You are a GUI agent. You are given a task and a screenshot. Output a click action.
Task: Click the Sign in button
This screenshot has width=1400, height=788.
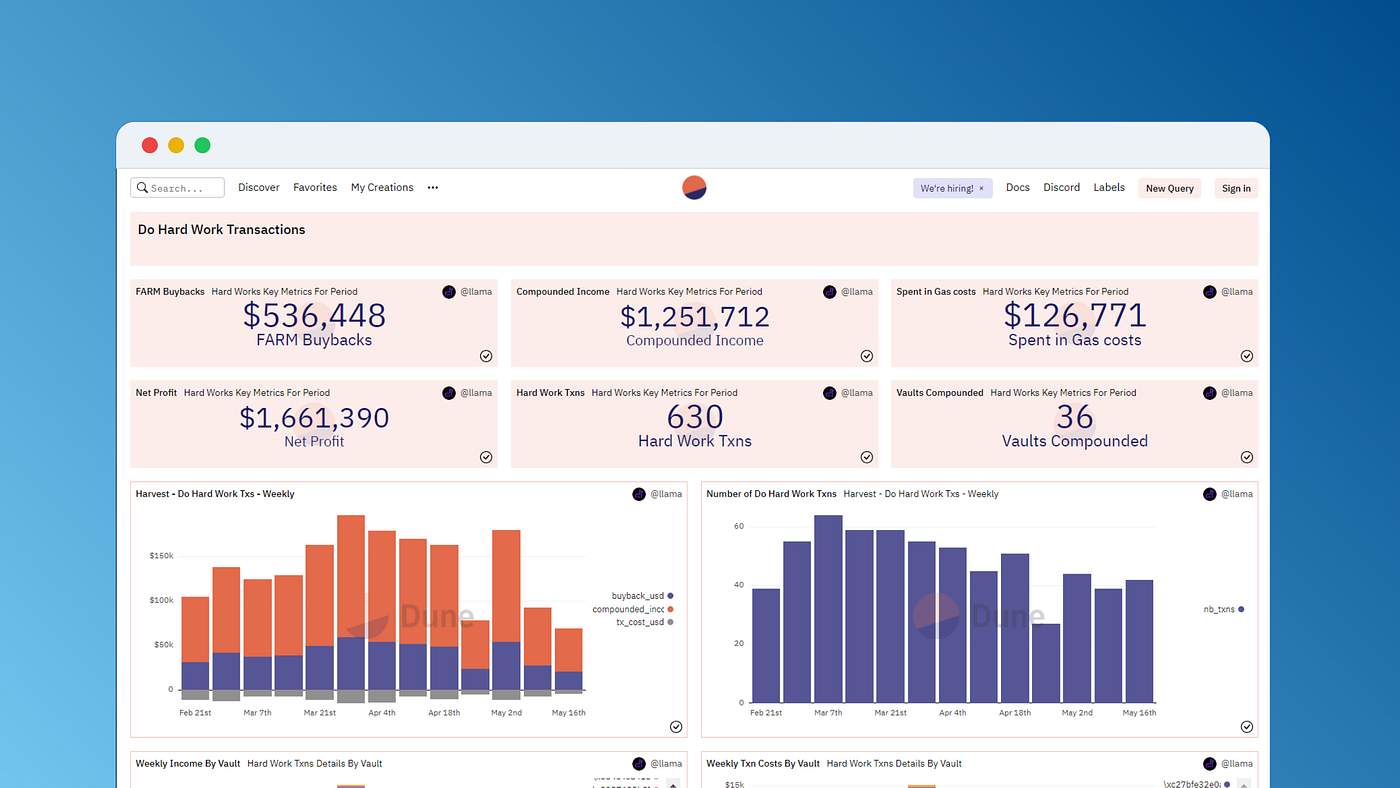click(1236, 188)
